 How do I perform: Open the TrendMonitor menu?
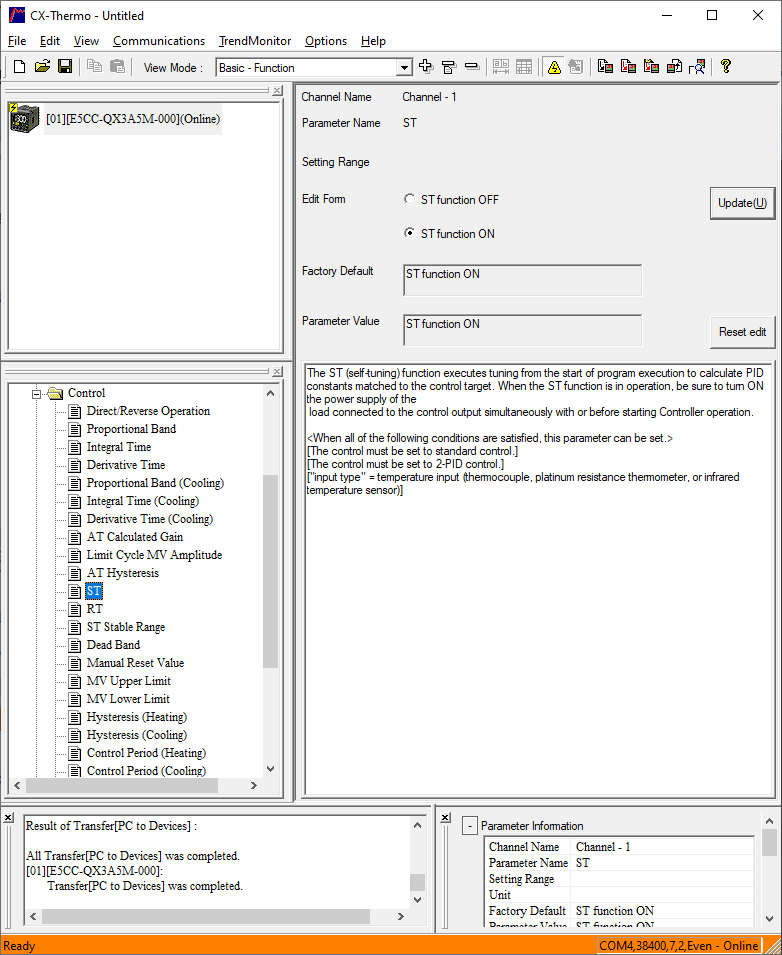click(x=255, y=41)
